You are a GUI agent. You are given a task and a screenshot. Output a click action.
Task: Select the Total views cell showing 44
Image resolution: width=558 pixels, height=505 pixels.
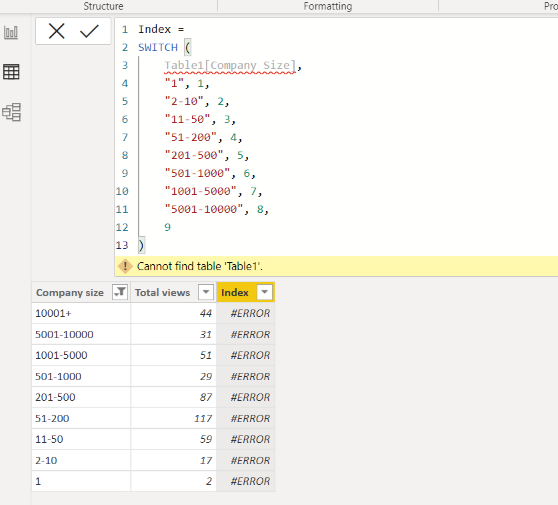tap(174, 313)
